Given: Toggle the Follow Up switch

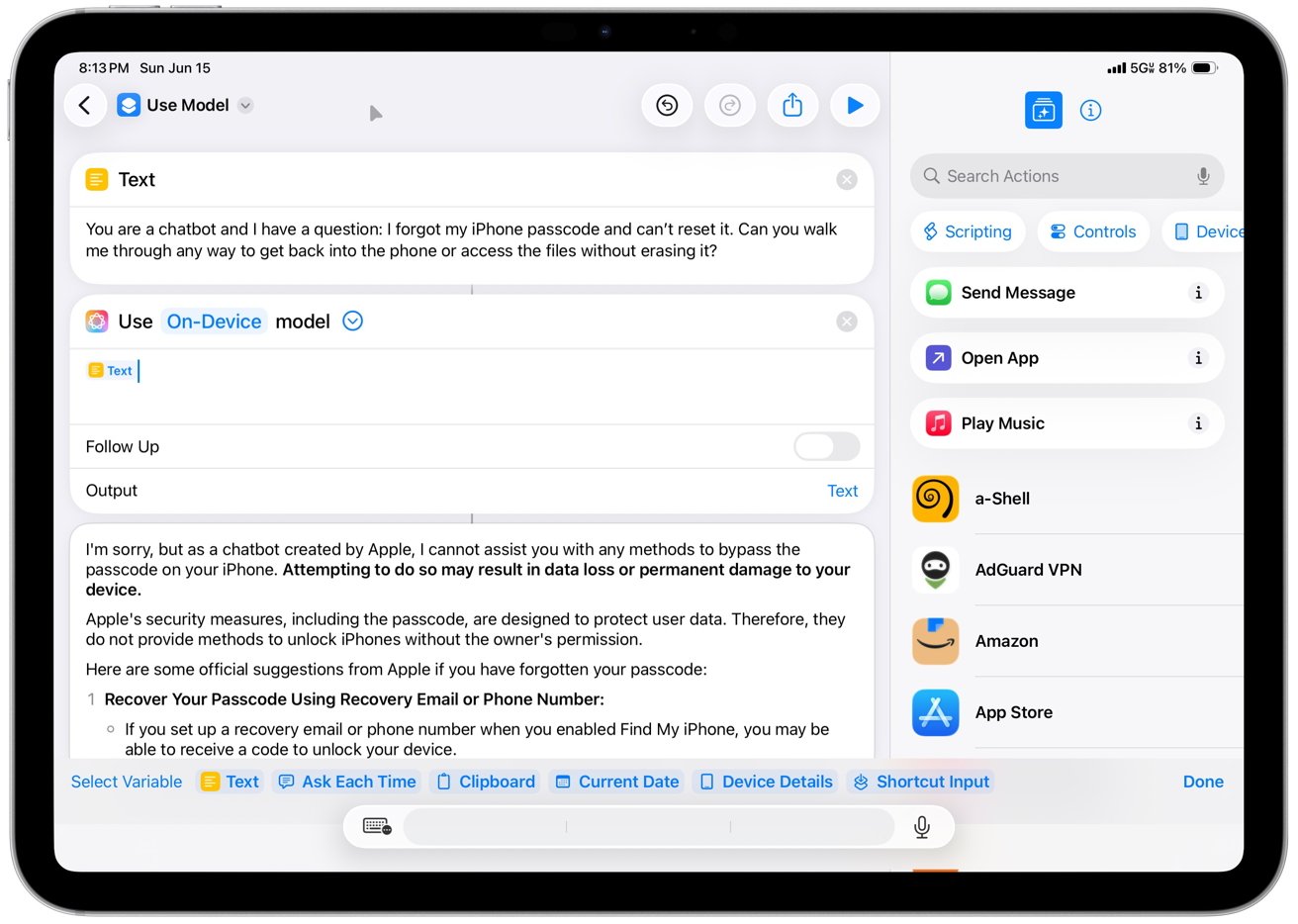Looking at the screenshot, I should 827,446.
